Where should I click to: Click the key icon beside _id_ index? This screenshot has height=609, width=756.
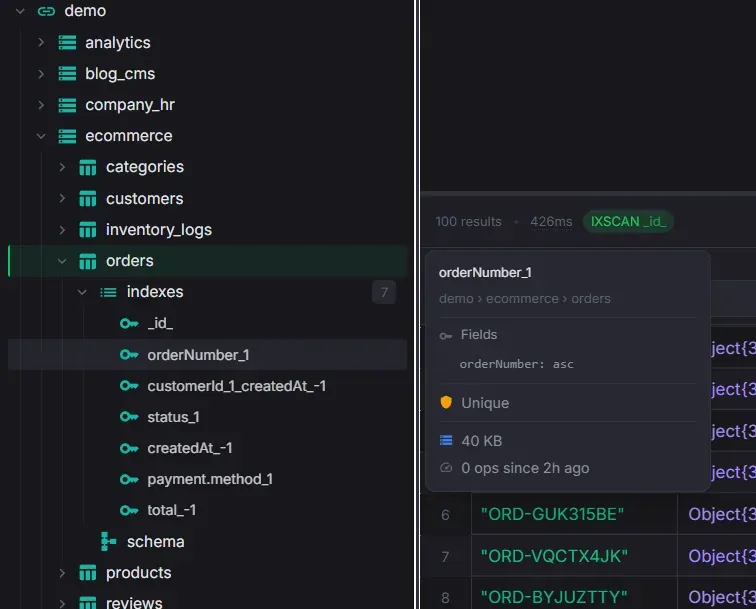click(x=129, y=323)
